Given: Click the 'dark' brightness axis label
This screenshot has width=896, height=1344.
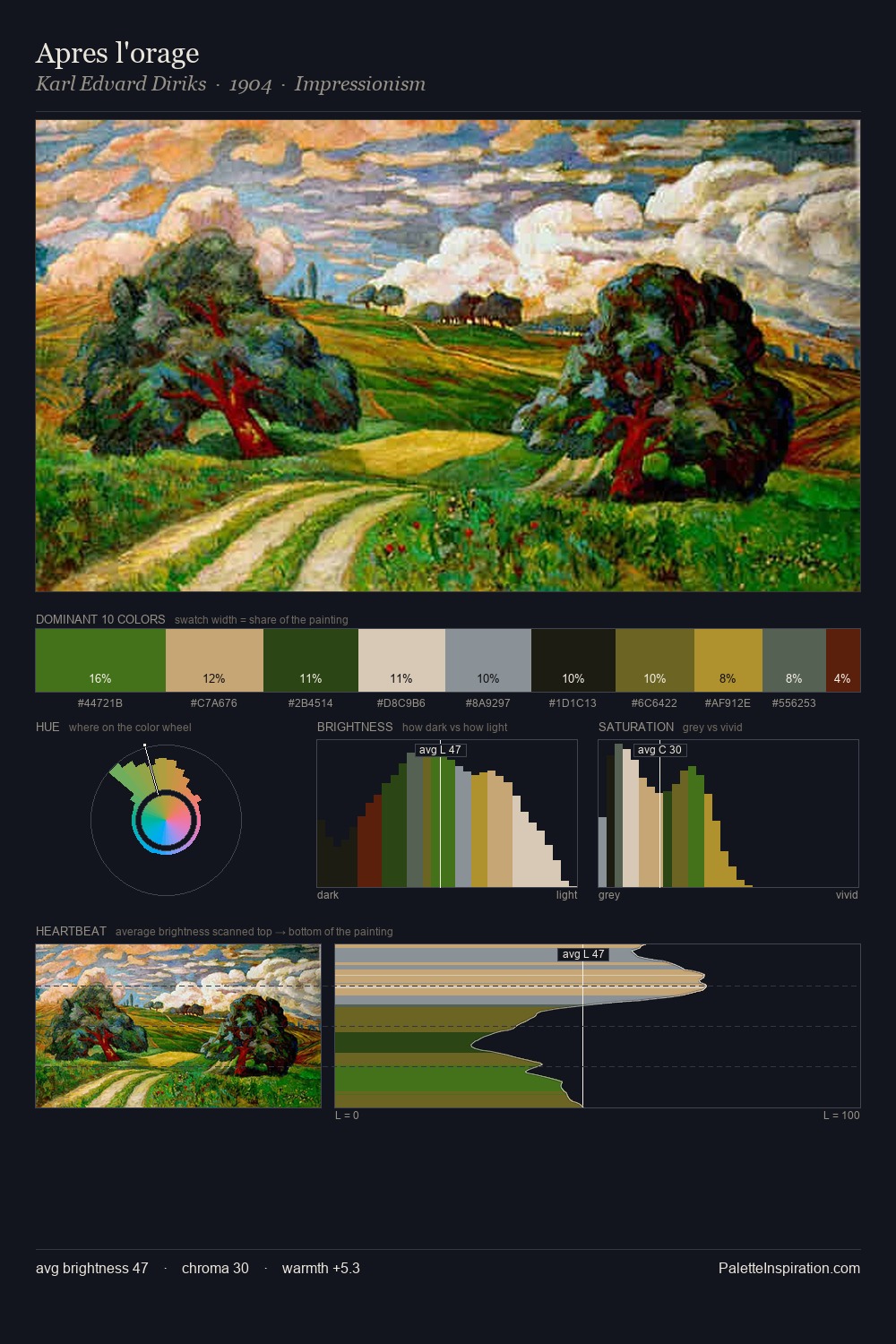Looking at the screenshot, I should click(x=328, y=895).
